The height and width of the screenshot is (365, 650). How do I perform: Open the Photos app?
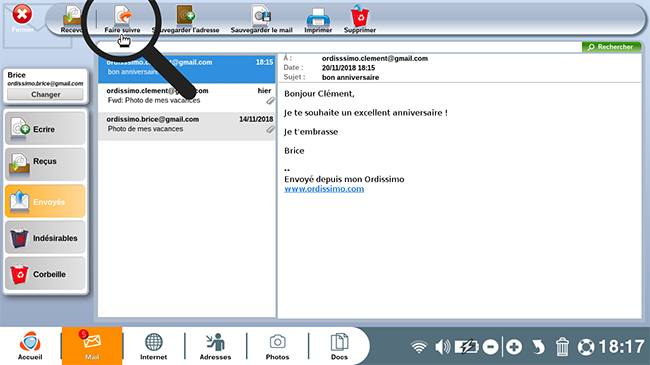[277, 346]
